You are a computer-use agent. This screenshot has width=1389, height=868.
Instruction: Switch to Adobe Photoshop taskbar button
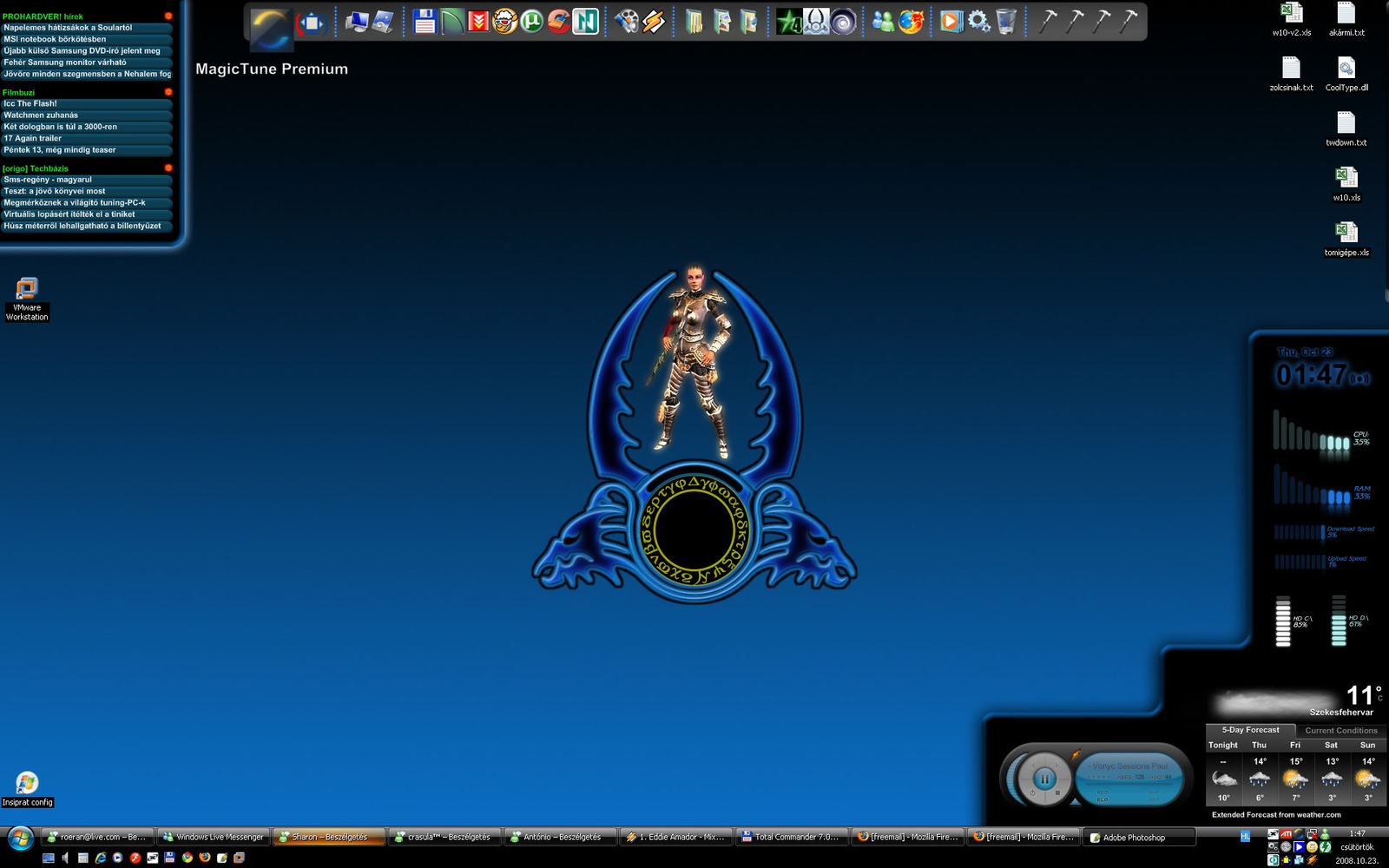click(1139, 838)
